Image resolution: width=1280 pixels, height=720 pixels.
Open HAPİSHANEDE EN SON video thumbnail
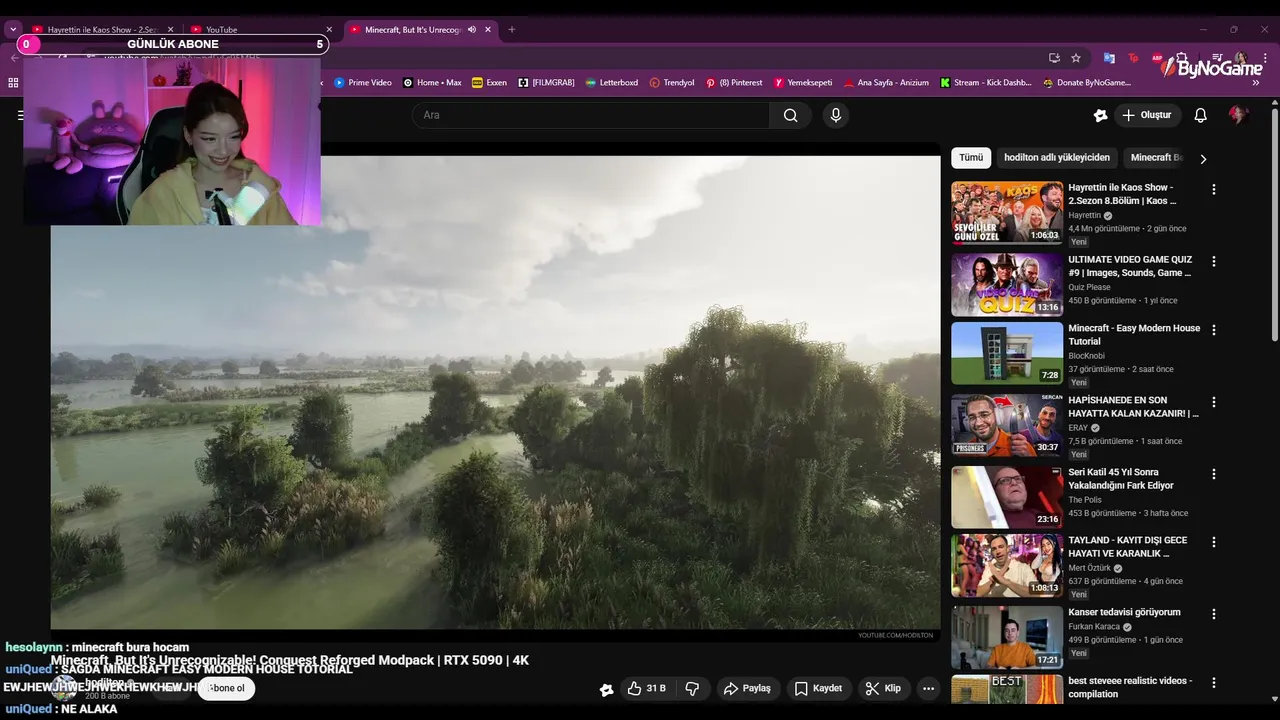point(1007,425)
